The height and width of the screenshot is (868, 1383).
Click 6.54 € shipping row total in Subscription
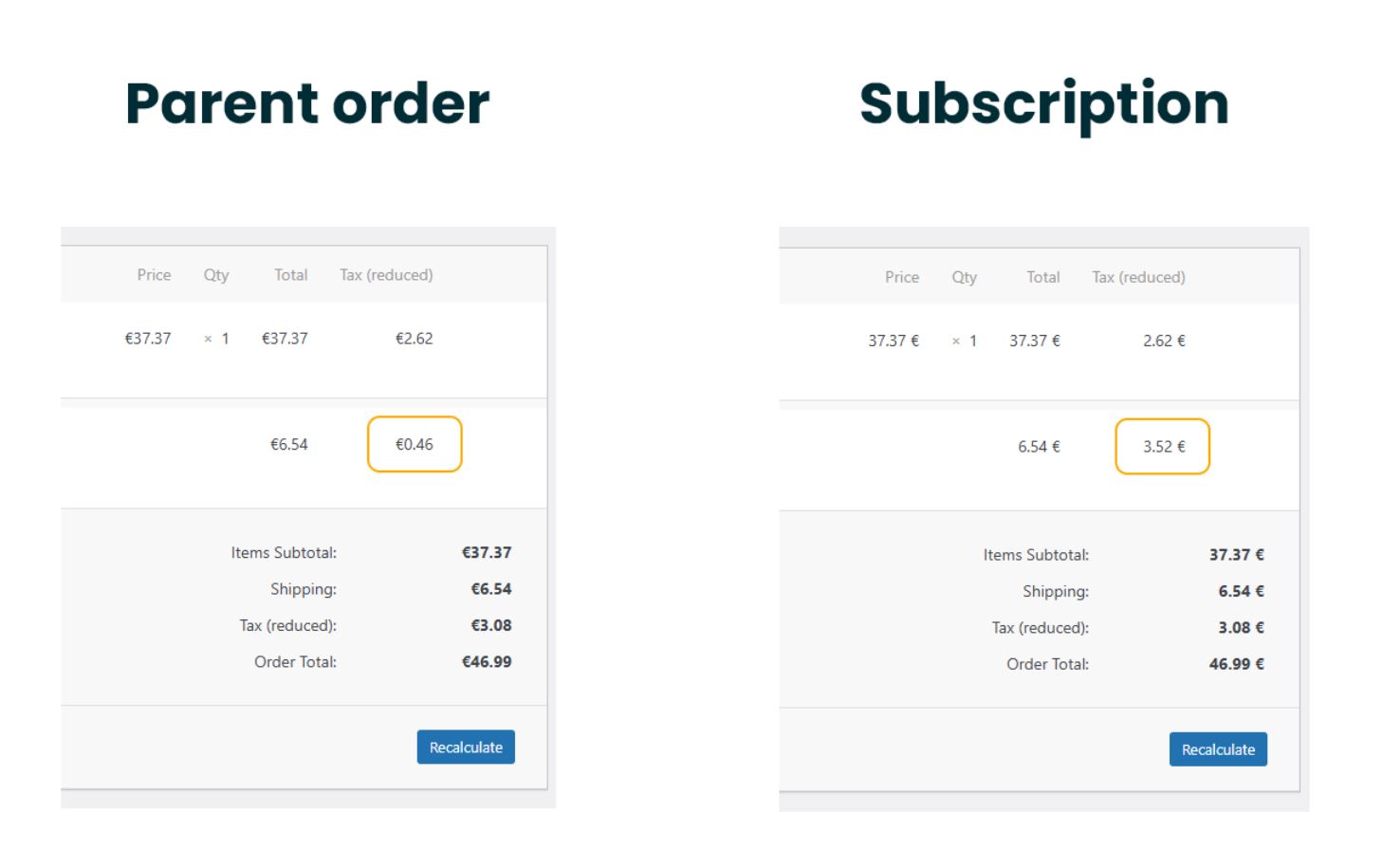pyautogui.click(x=1039, y=447)
